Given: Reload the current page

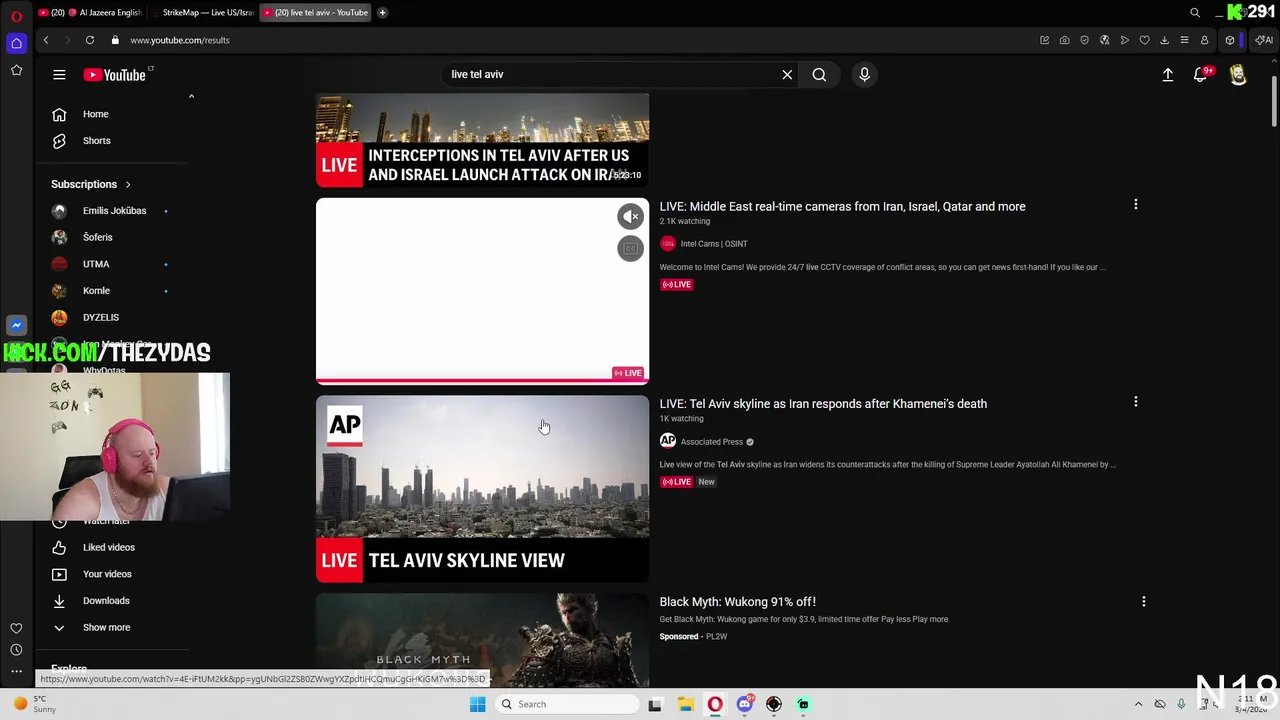Looking at the screenshot, I should click(90, 40).
